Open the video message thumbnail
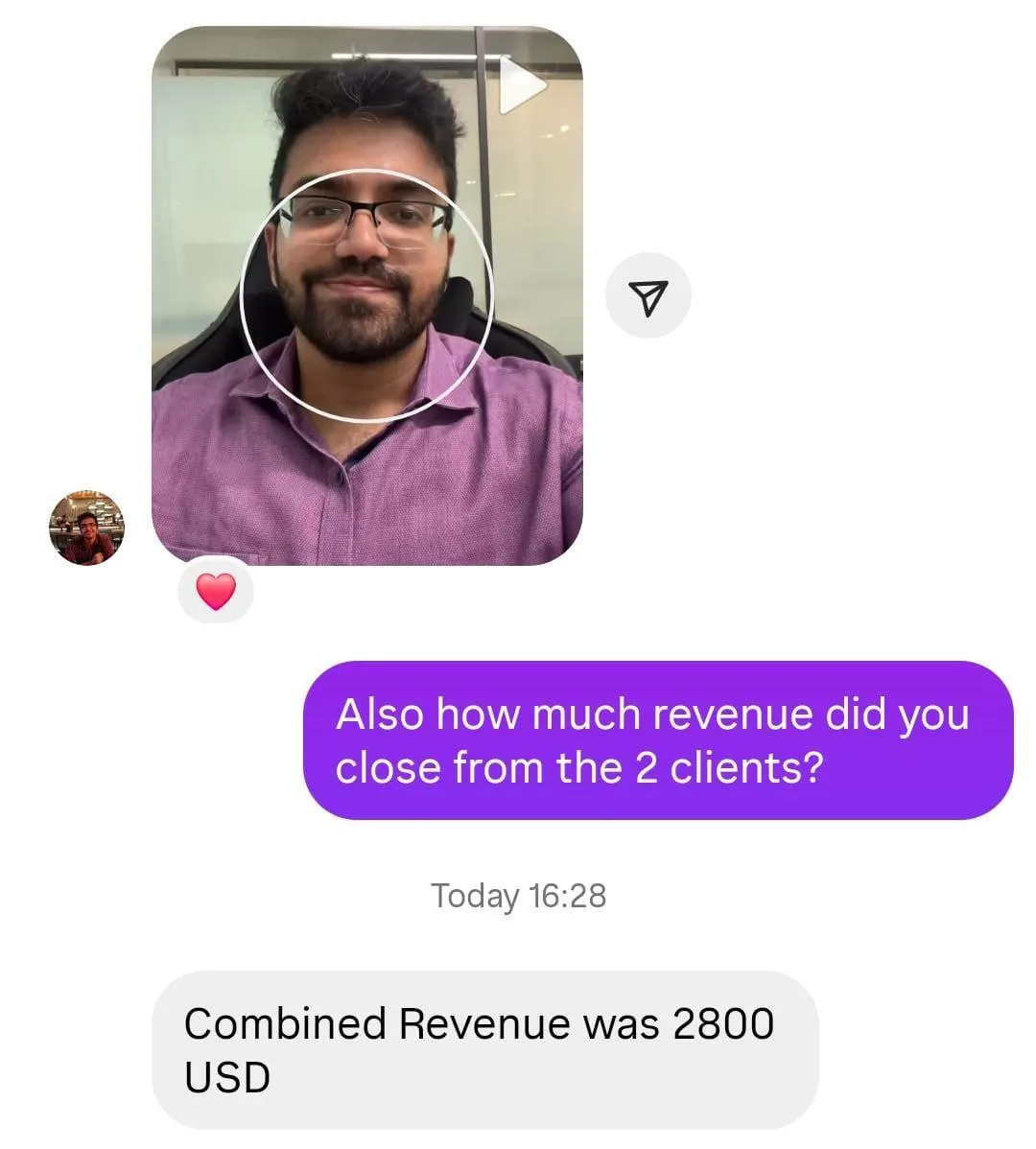Screen dimensions: 1036x1149 tap(367, 295)
